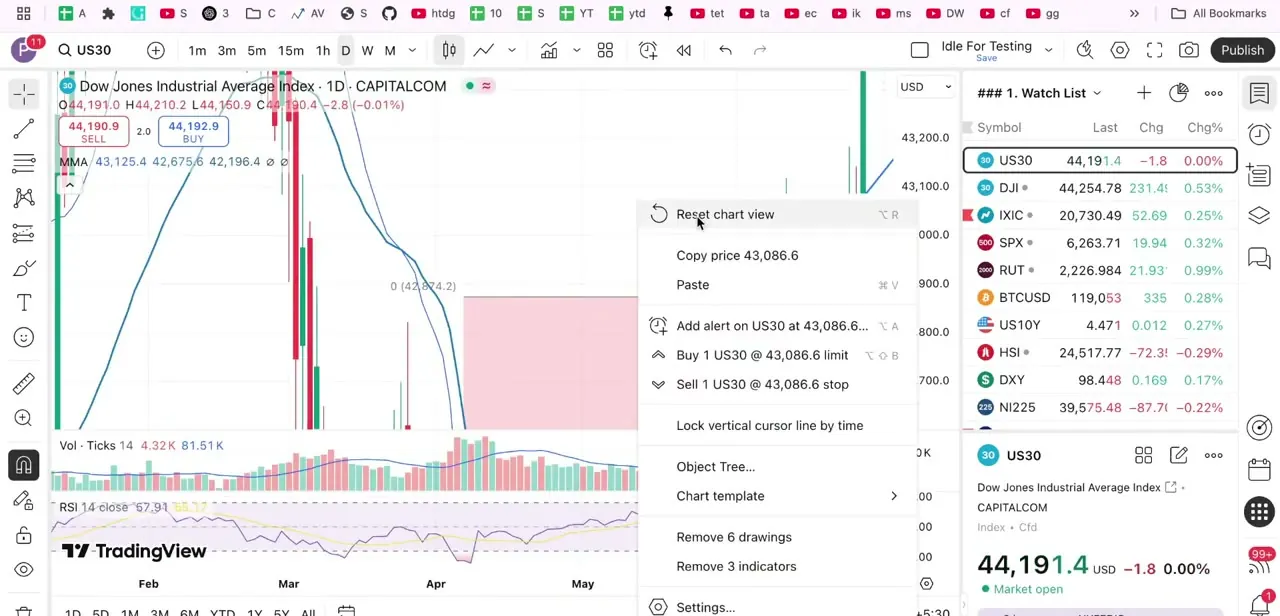This screenshot has width=1280, height=616.
Task: Switch to the 15m timeframe
Action: coord(291,50)
